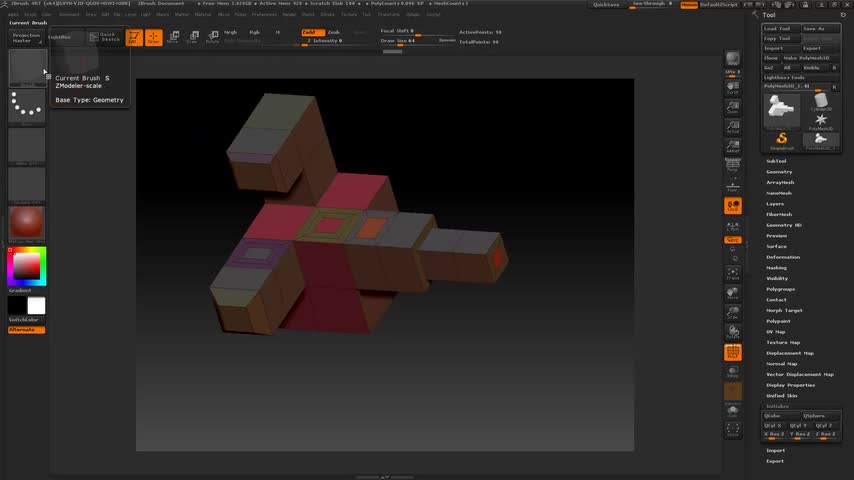Select the Scale transform icon in top toolbar
The width and height of the screenshot is (854, 480).
pos(193,37)
